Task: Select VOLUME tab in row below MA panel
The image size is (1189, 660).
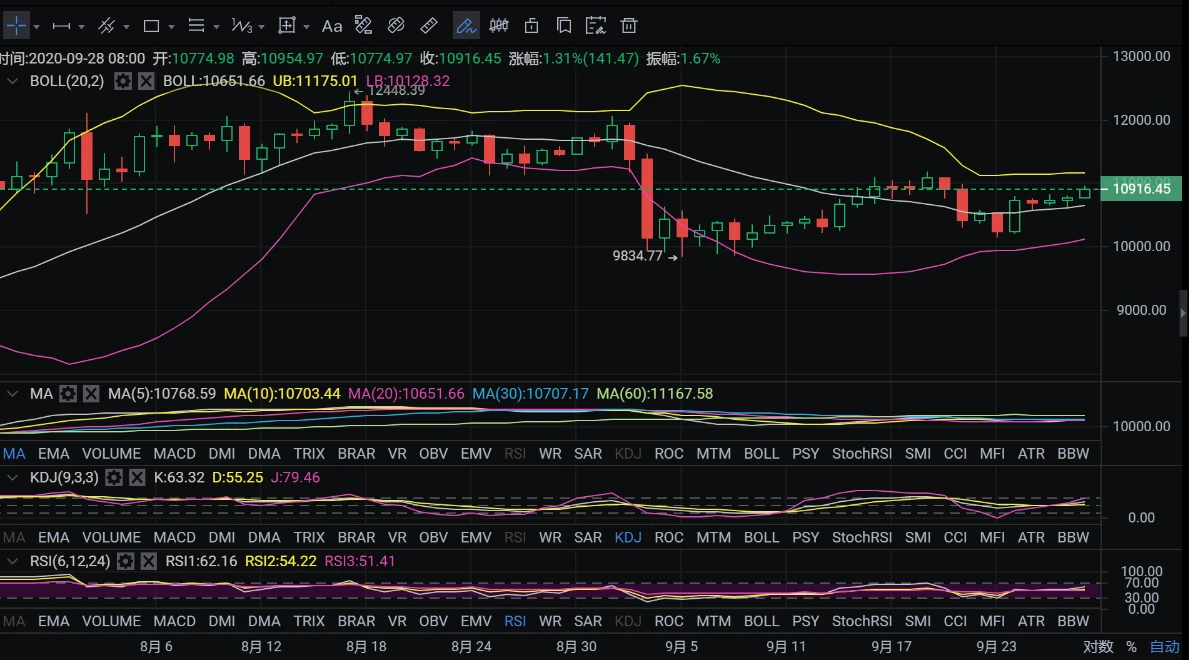Action: pos(111,454)
